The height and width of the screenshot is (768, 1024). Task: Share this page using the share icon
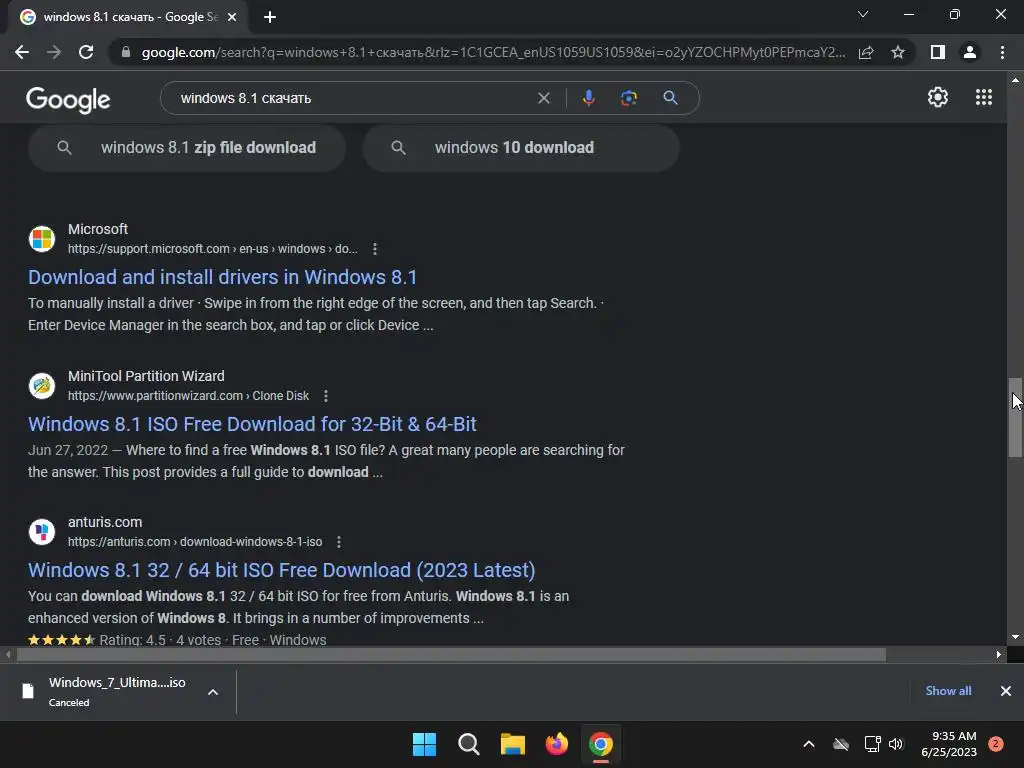tap(866, 52)
